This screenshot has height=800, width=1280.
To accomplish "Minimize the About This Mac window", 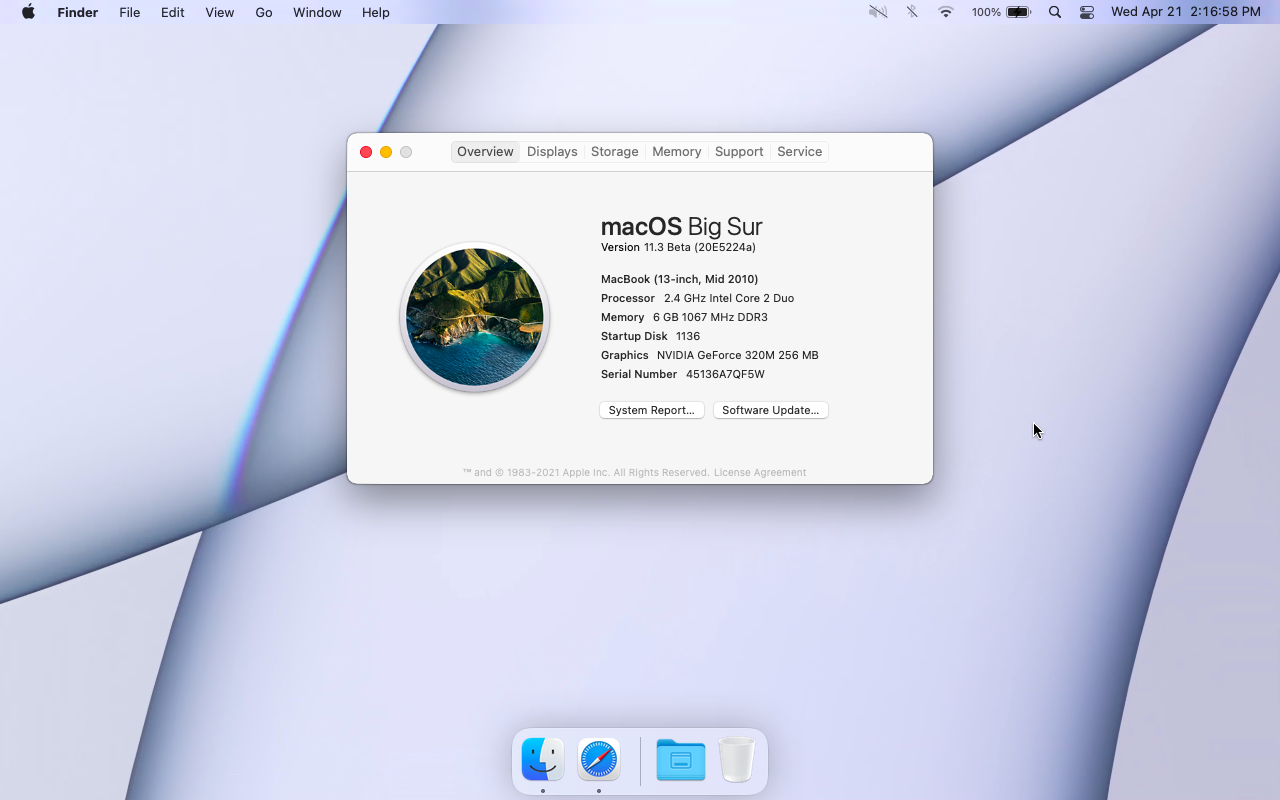I will [386, 152].
